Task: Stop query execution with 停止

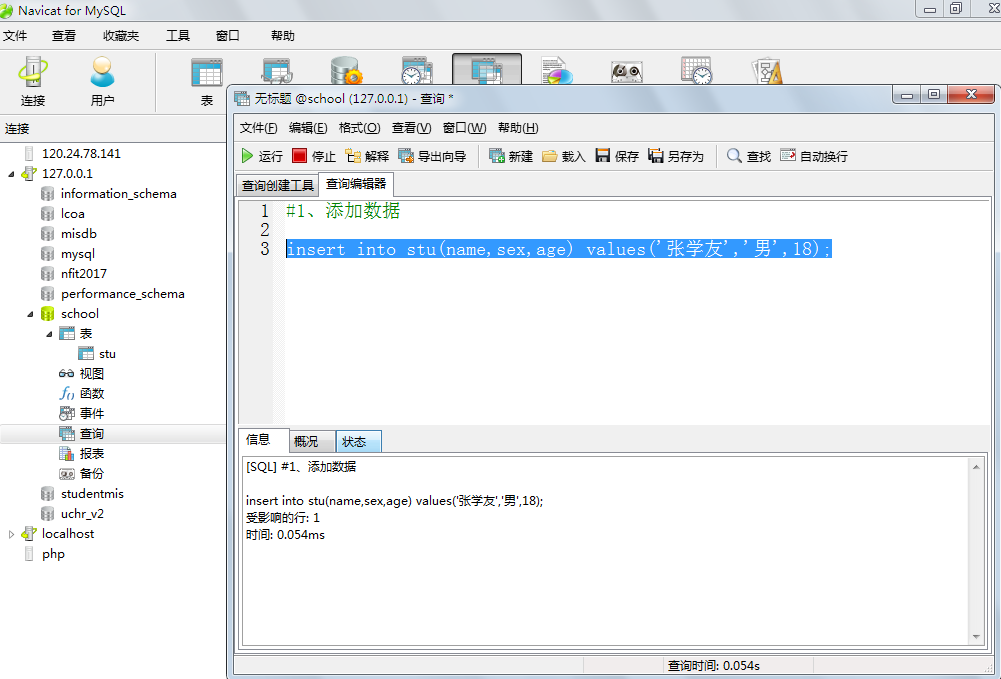Action: pyautogui.click(x=313, y=156)
